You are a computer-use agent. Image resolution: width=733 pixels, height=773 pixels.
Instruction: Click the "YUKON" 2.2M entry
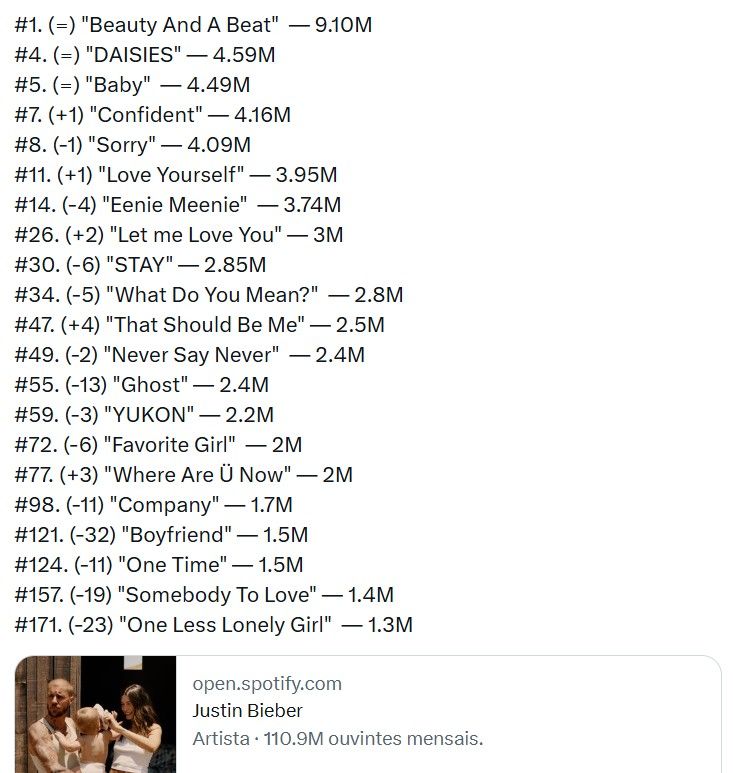[x=144, y=415]
